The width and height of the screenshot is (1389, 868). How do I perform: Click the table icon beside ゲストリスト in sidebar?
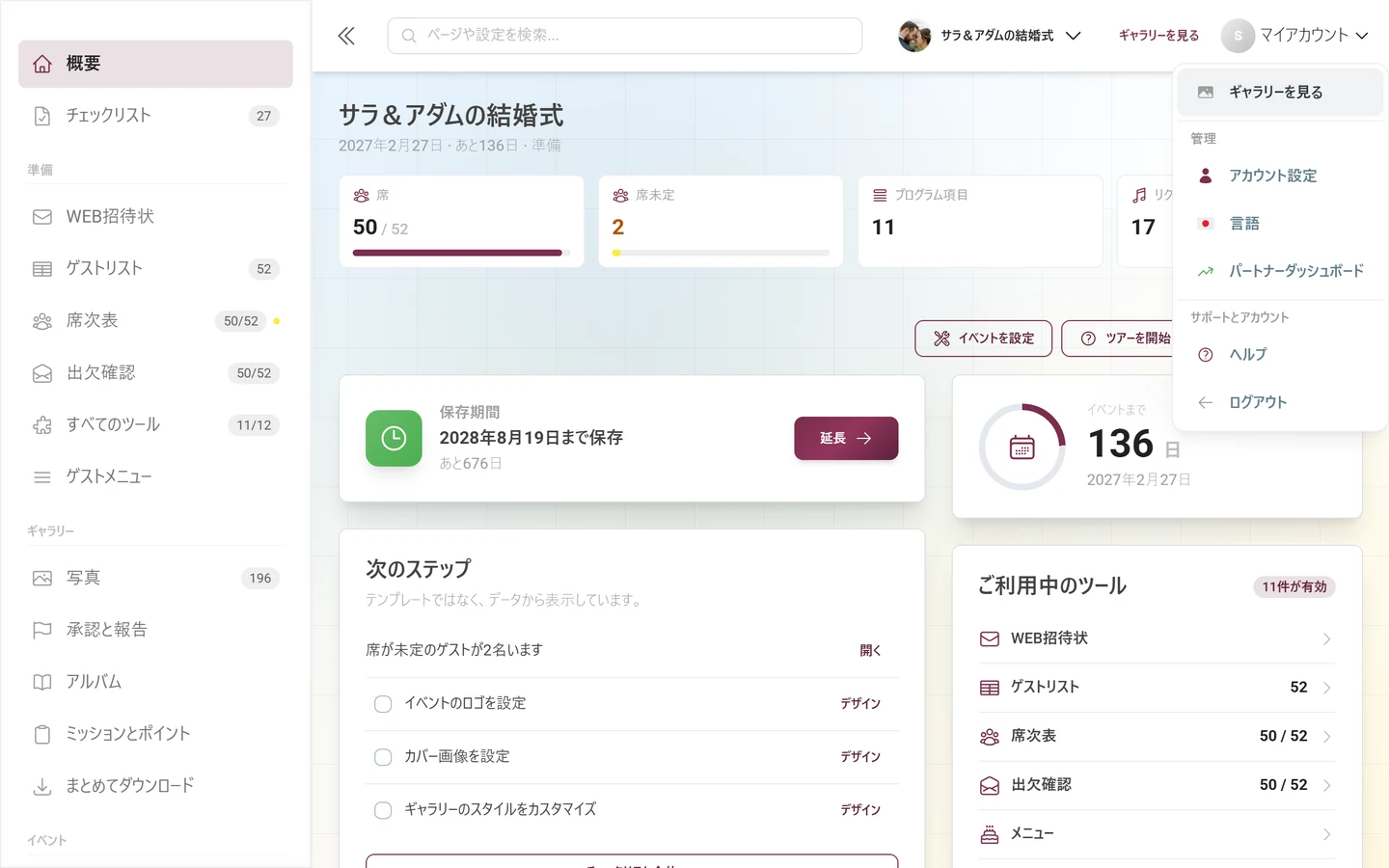(42, 269)
